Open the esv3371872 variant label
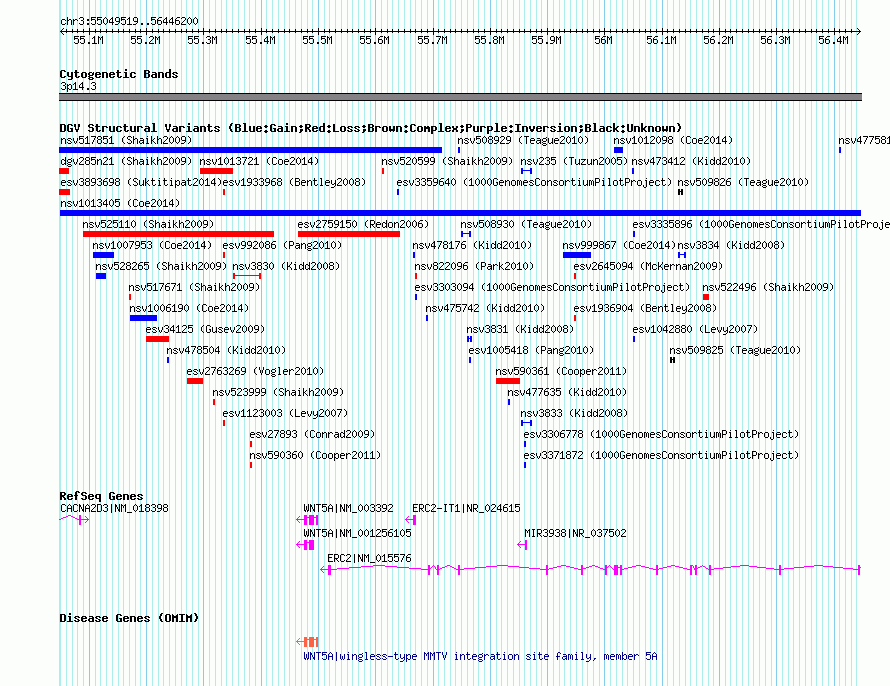890x686 pixels. point(661,455)
